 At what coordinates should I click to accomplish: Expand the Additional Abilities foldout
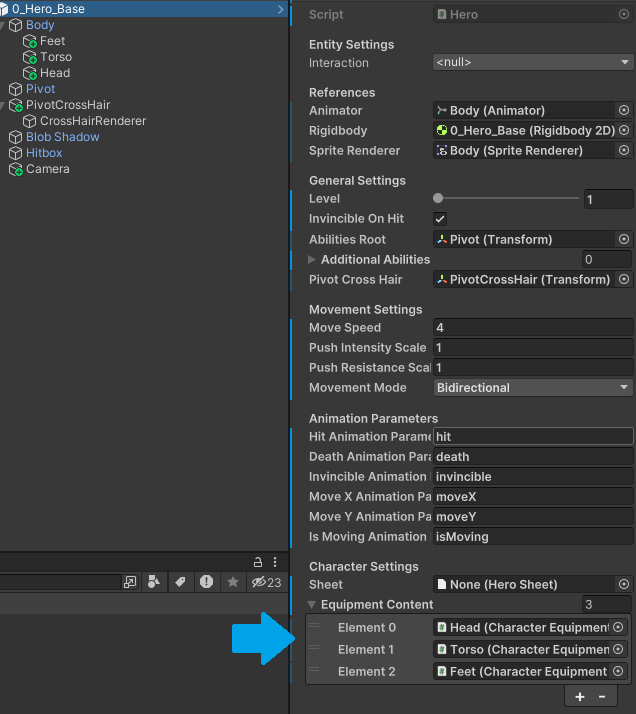(312, 260)
